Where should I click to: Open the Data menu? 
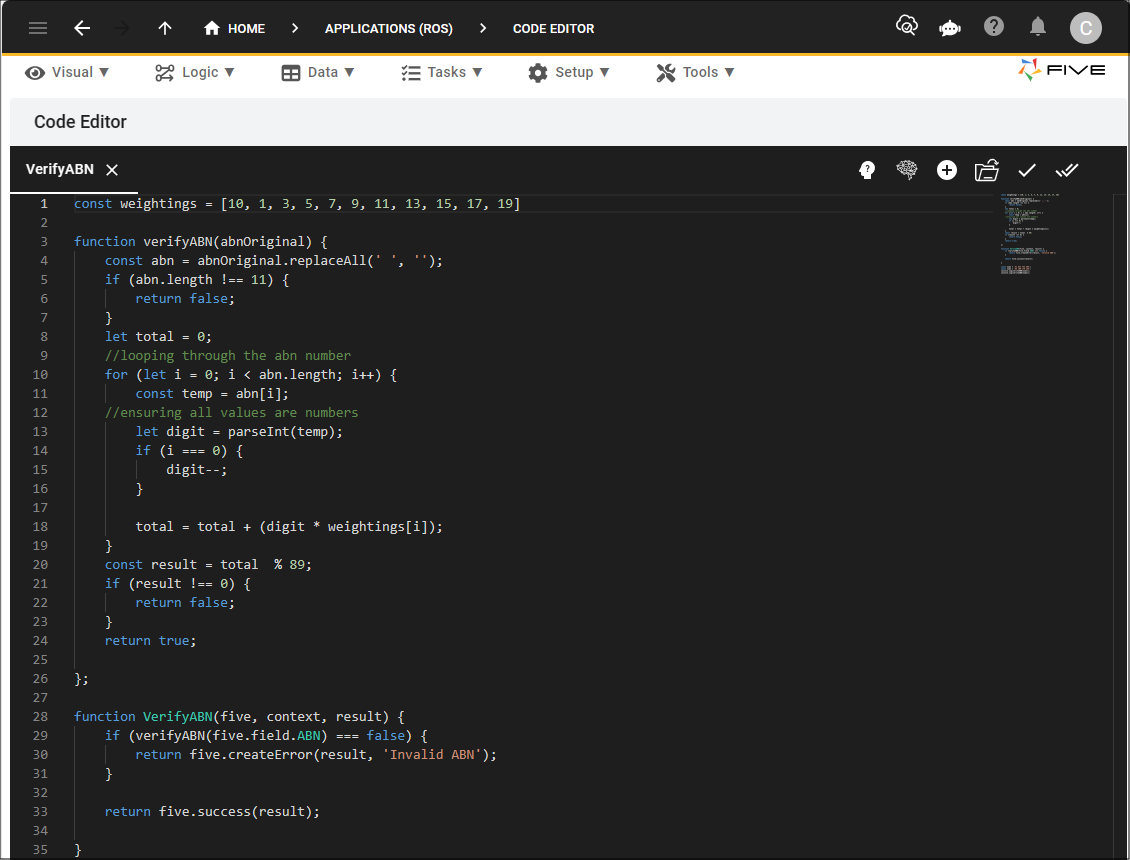(318, 72)
